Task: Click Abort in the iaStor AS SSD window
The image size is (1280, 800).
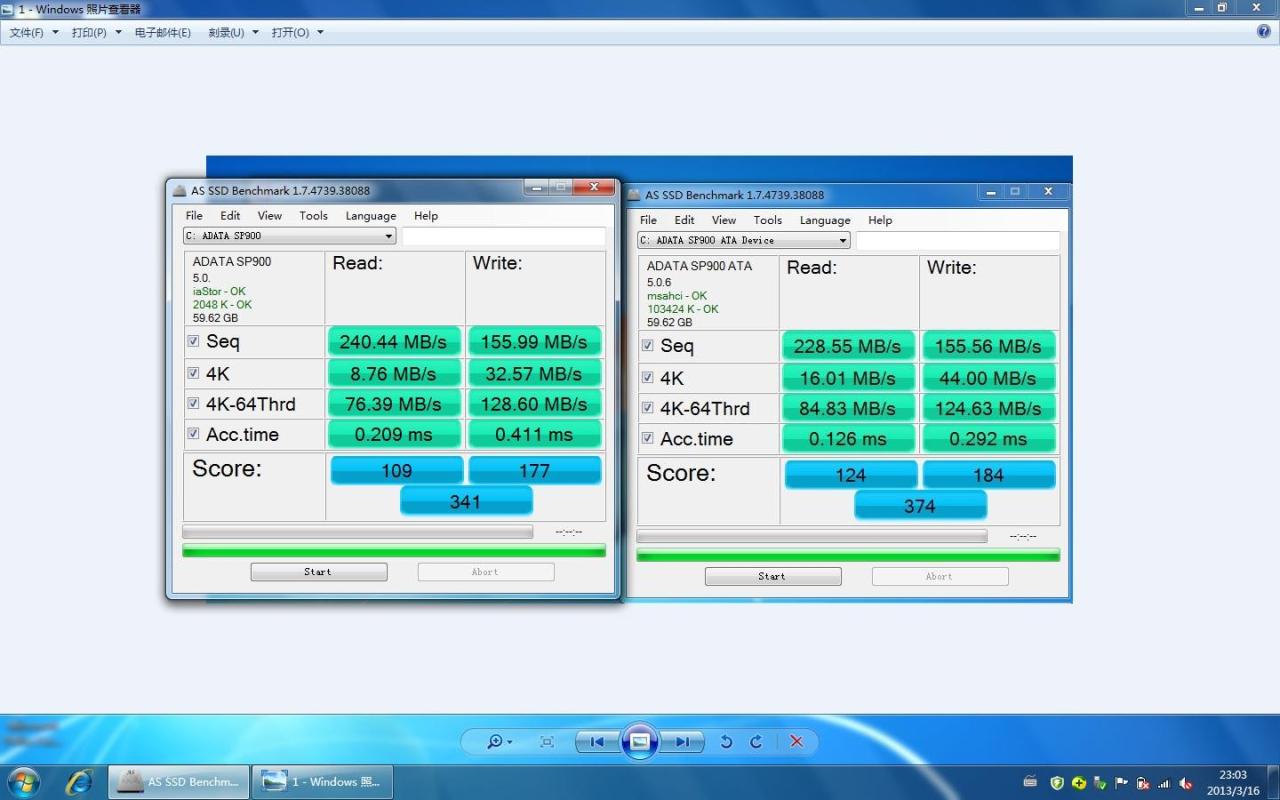Action: click(x=486, y=572)
